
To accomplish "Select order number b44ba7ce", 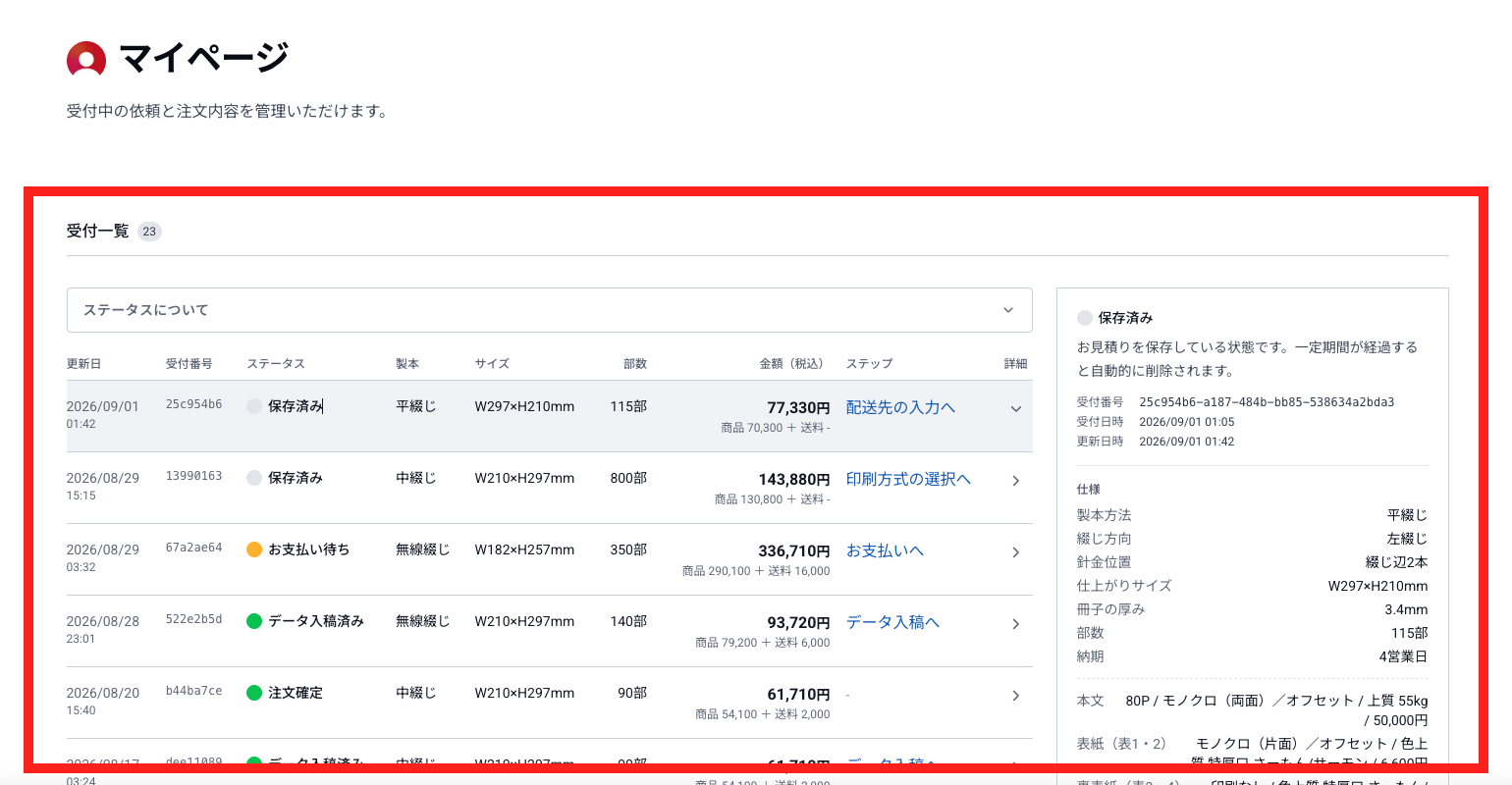I will pyautogui.click(x=193, y=691).
